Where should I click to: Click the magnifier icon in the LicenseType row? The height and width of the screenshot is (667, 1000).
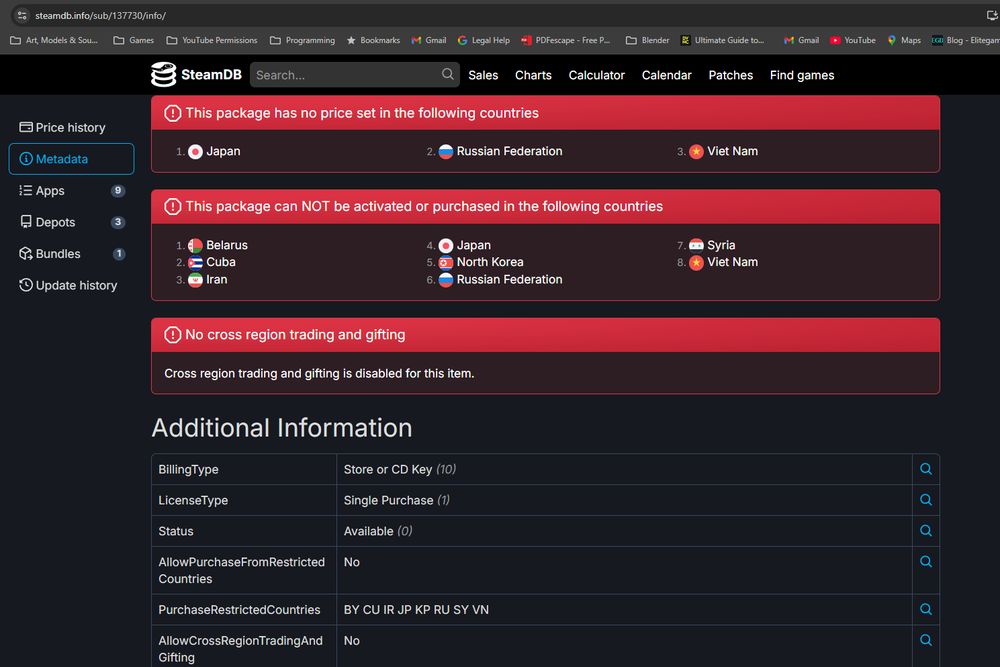click(x=926, y=500)
